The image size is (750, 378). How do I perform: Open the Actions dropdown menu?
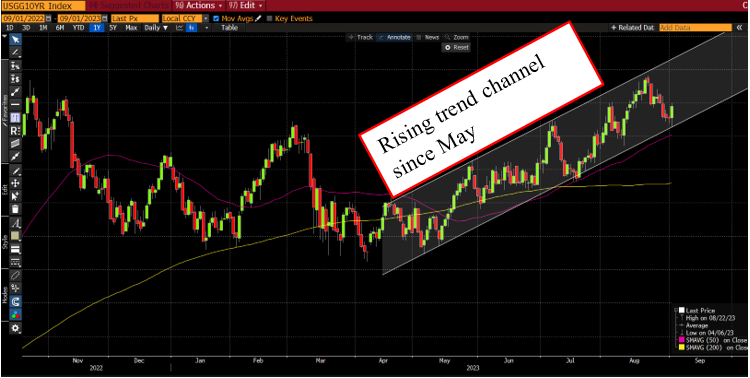coord(199,6)
